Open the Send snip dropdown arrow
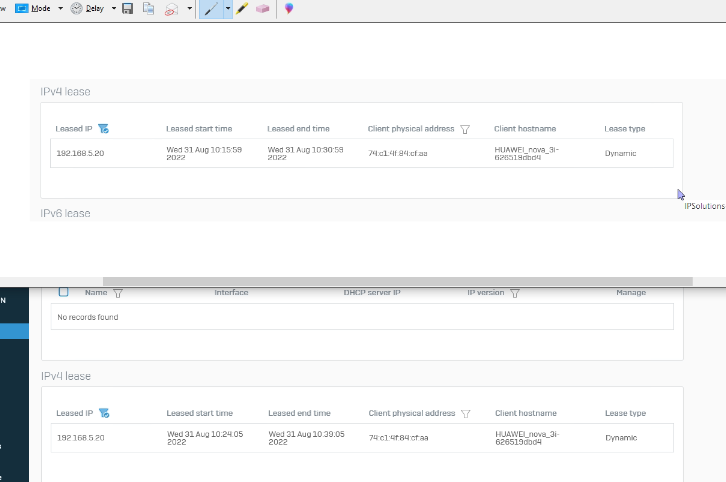The width and height of the screenshot is (726, 482). click(189, 8)
